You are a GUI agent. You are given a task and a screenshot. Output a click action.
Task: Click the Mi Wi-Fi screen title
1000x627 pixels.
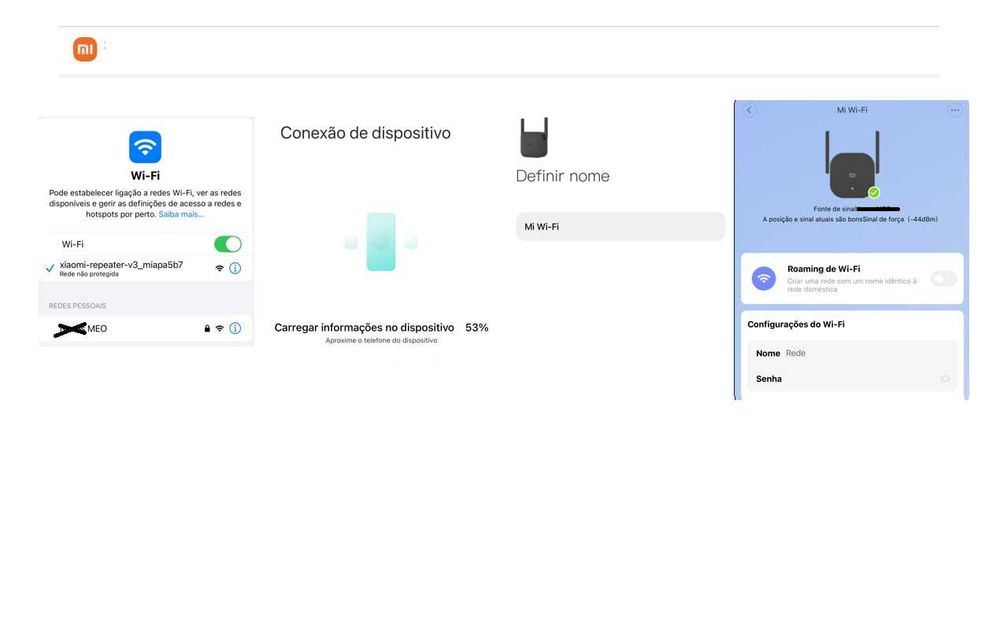point(852,110)
